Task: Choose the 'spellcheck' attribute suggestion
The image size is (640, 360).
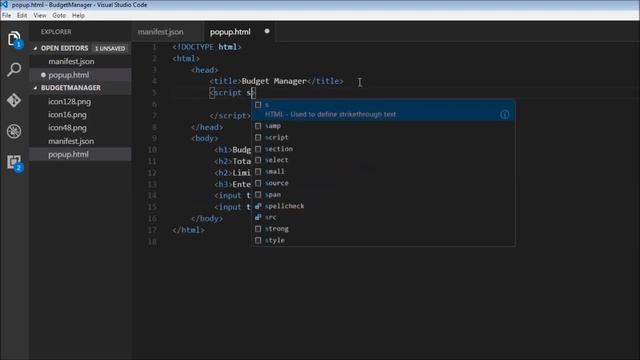Action: (x=383, y=206)
